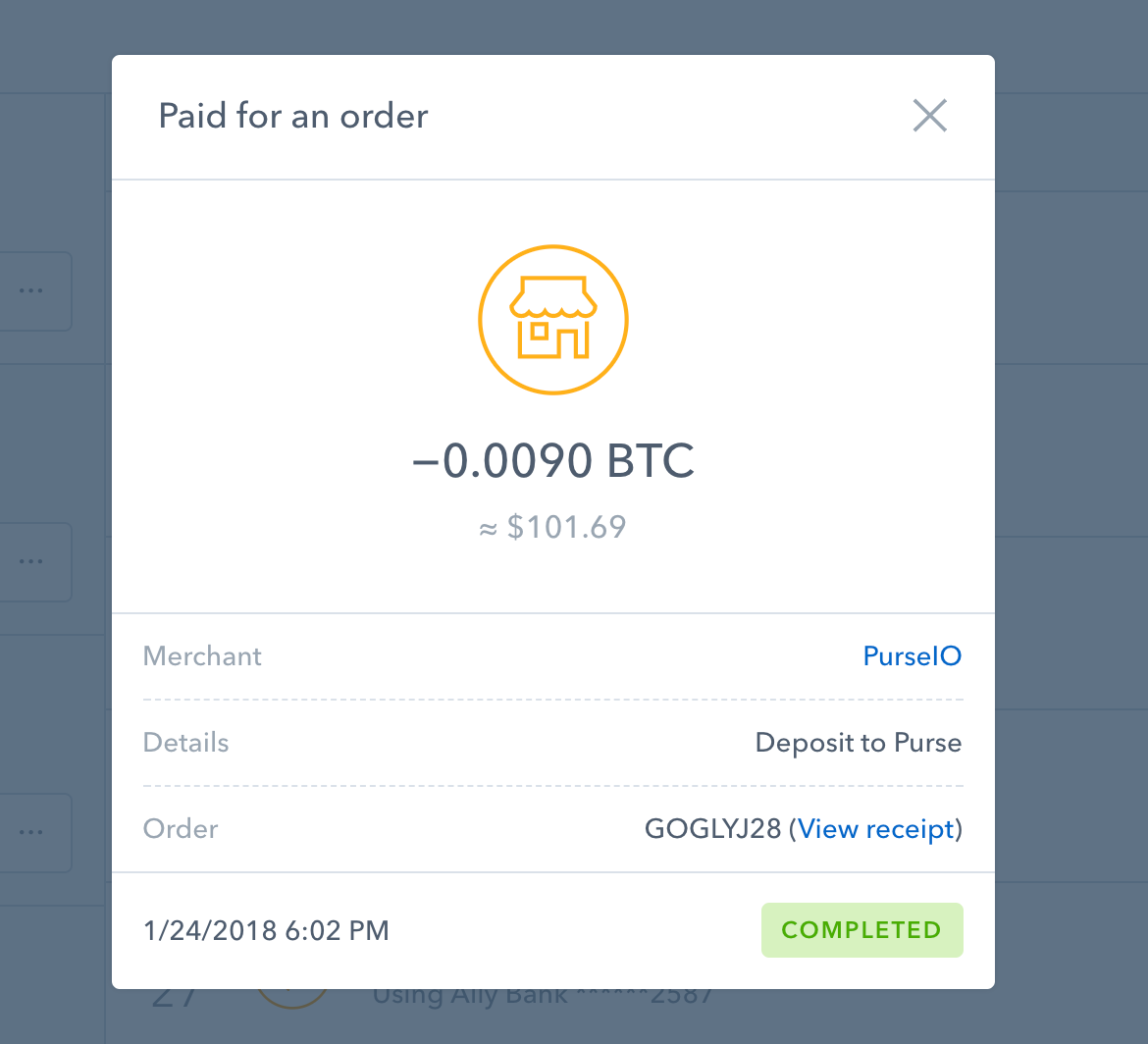Click the "Using Ally Bank" text behind dialog

471,997
